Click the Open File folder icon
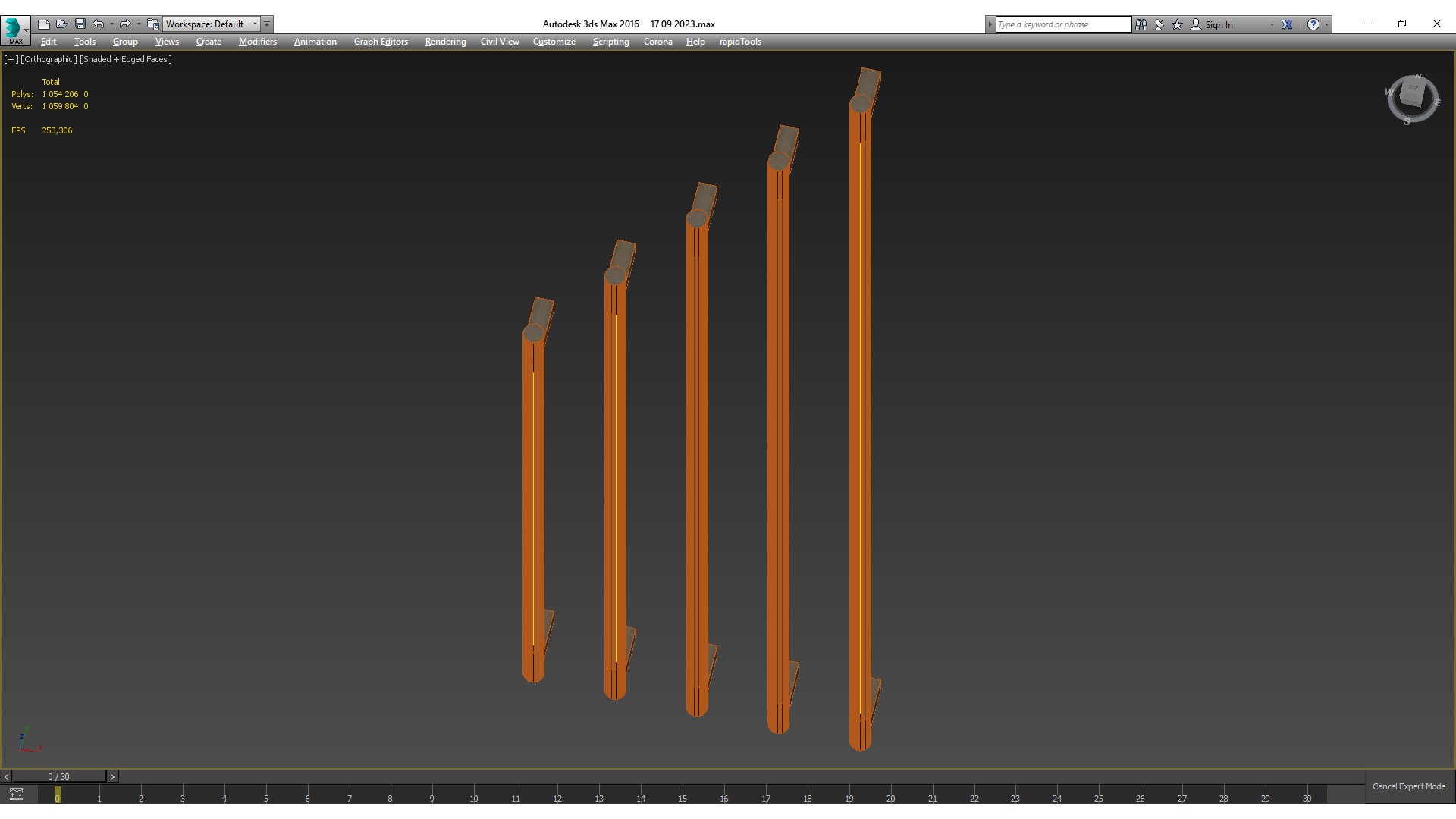This screenshot has width=1456, height=819. click(x=62, y=24)
